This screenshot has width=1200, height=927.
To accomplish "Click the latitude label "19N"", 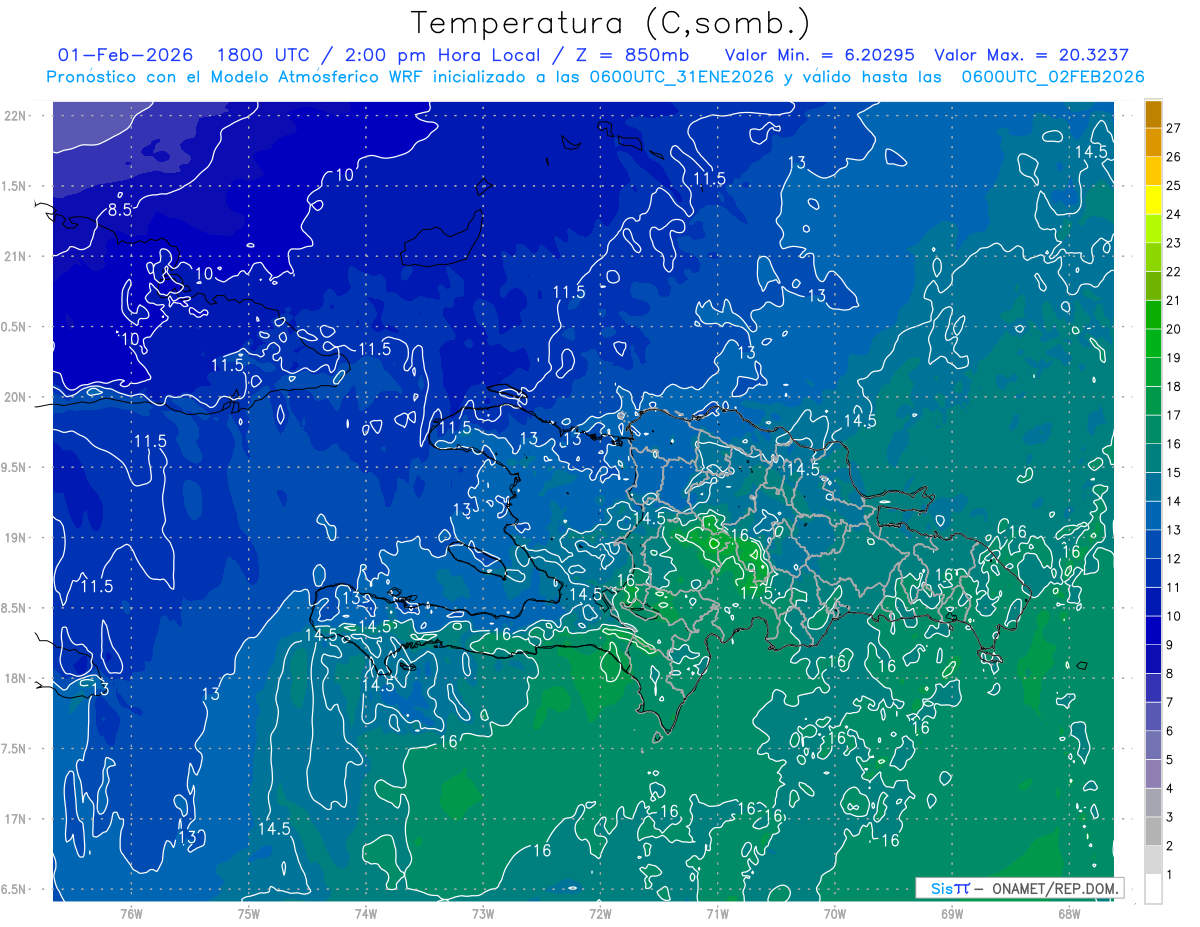I will [15, 538].
